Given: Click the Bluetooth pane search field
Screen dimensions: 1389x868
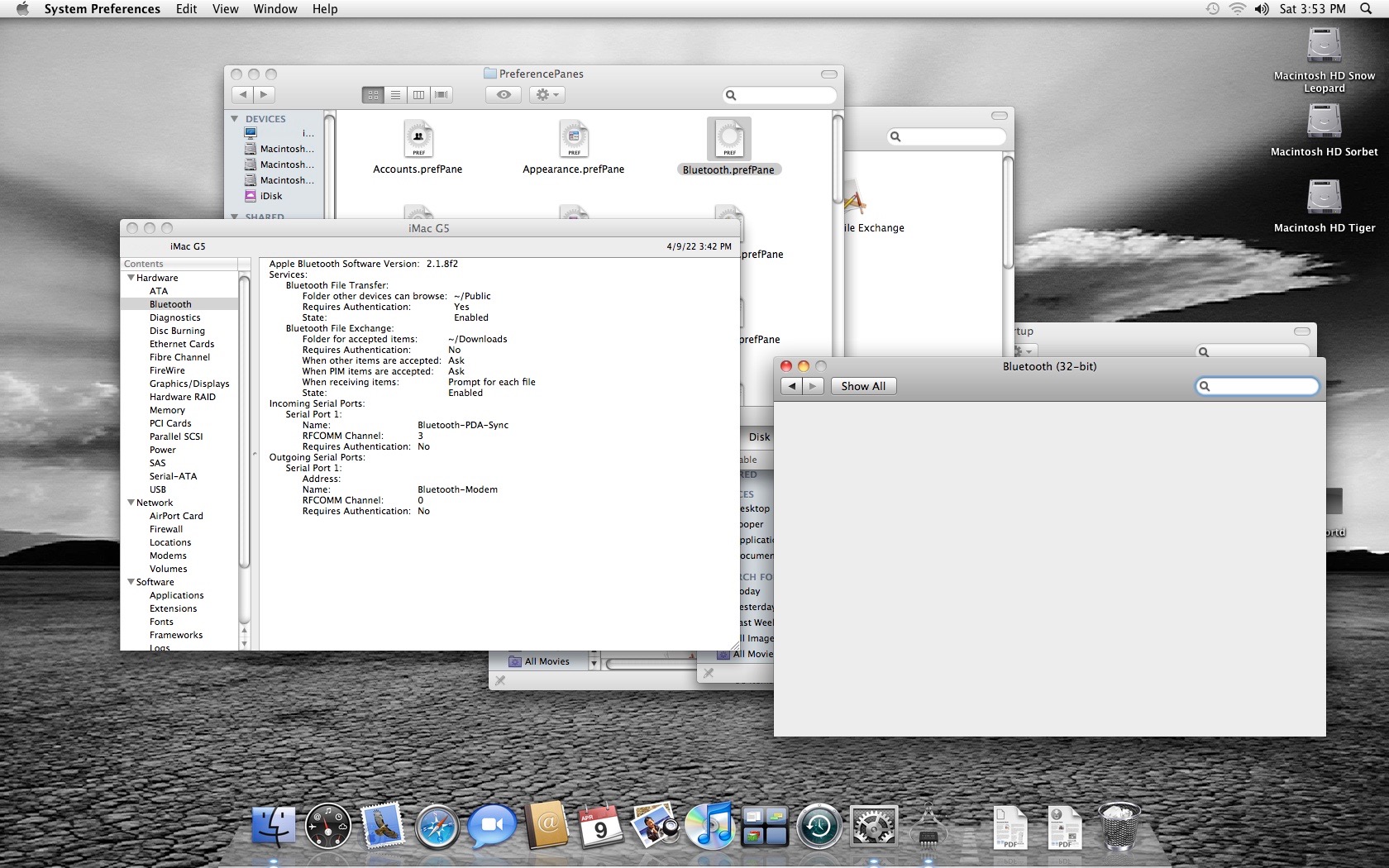Looking at the screenshot, I should [1262, 386].
